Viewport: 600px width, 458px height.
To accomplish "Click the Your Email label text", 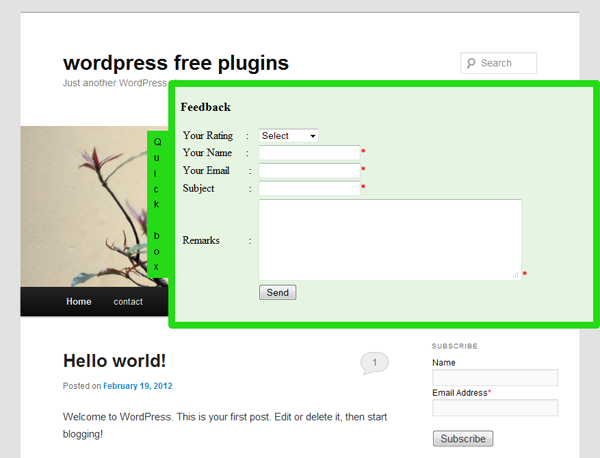I will coord(206,170).
